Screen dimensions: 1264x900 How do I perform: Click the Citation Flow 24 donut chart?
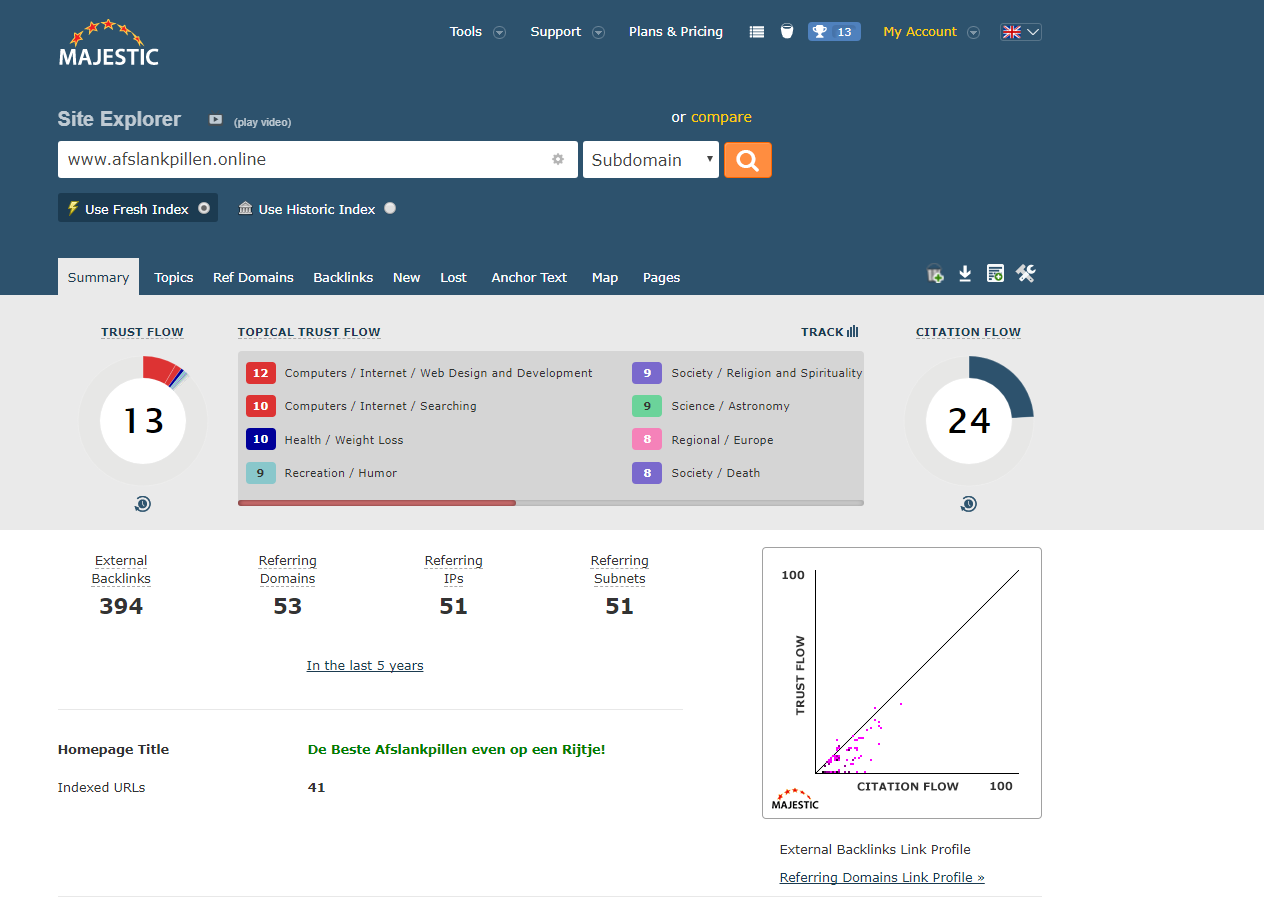[969, 421]
